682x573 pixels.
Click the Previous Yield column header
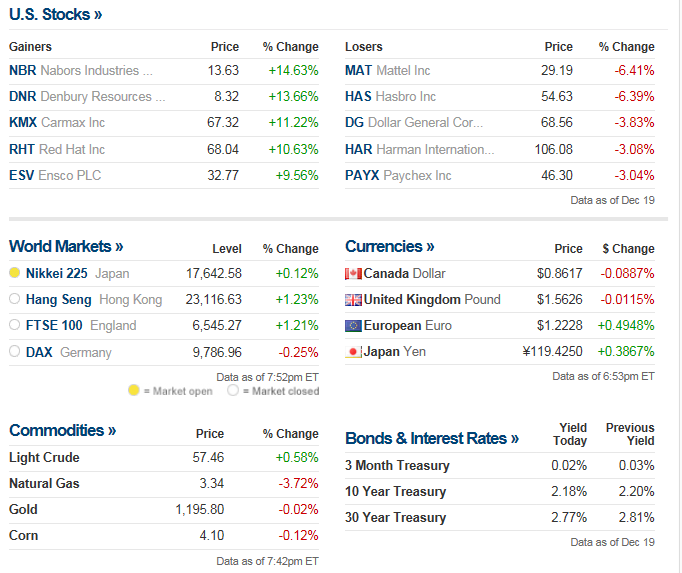pyautogui.click(x=630, y=434)
